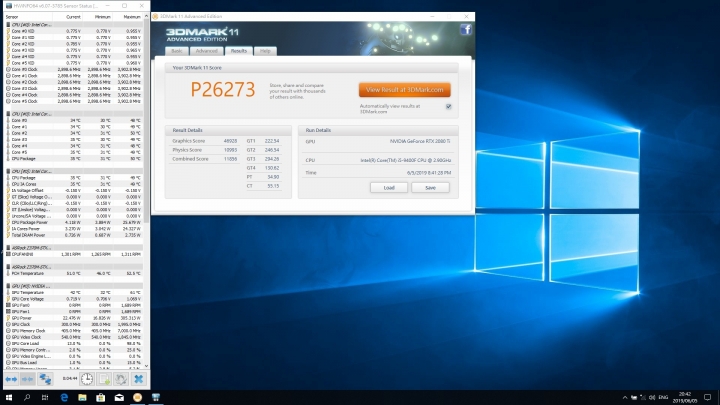Open the Microsoft Store taskbar icon

[101, 397]
